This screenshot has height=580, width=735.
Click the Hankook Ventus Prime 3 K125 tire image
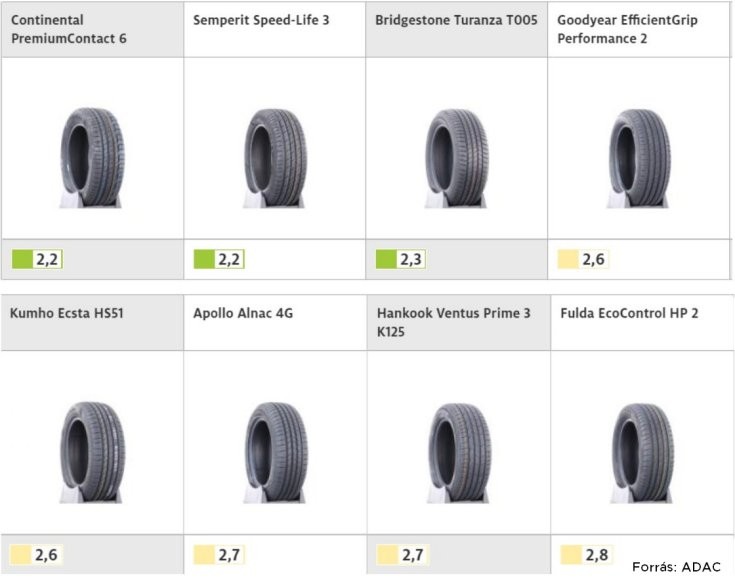point(459,453)
